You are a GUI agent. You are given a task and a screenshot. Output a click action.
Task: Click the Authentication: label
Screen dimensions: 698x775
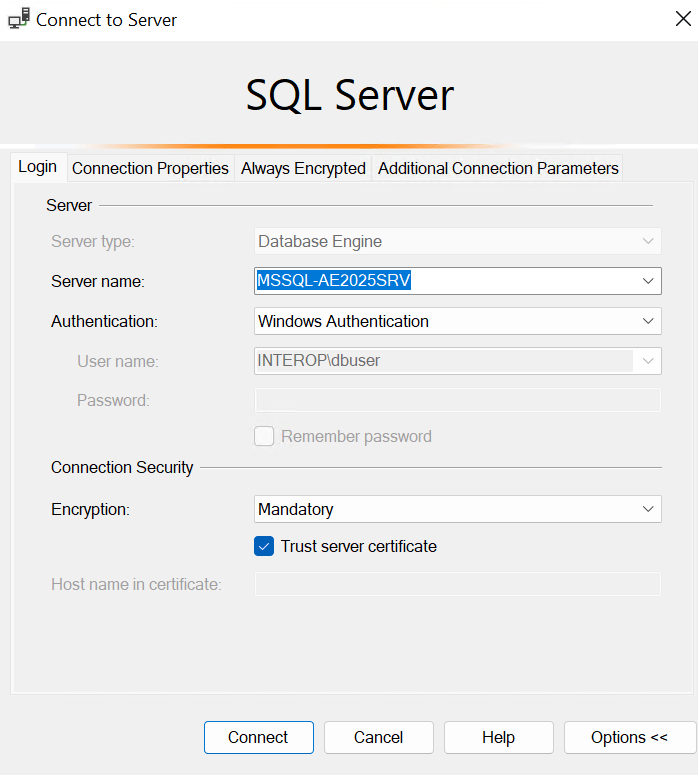click(104, 321)
